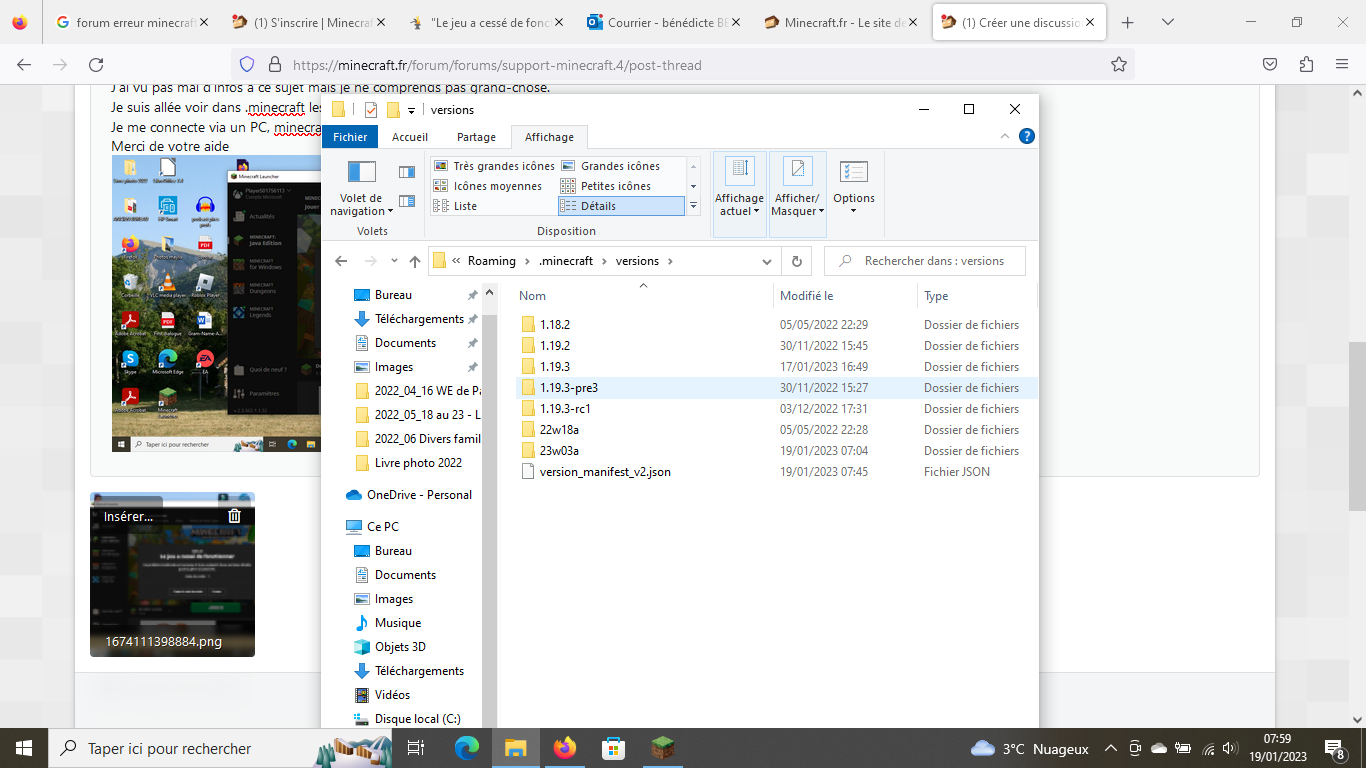Open the Firefox extensions menu
Screen dimensions: 1366x768
coord(1306,65)
